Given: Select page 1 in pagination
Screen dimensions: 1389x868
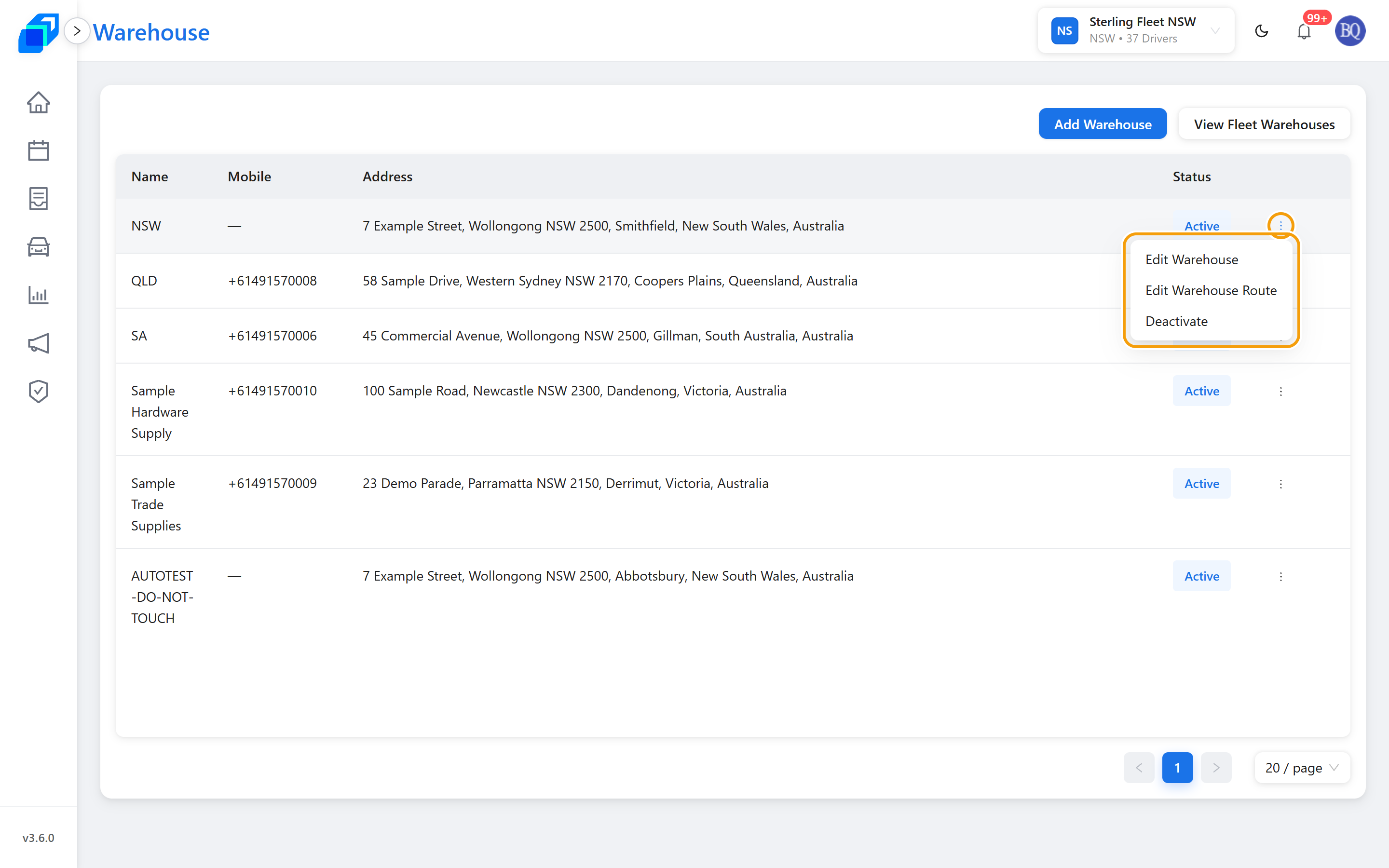Looking at the screenshot, I should [x=1177, y=768].
